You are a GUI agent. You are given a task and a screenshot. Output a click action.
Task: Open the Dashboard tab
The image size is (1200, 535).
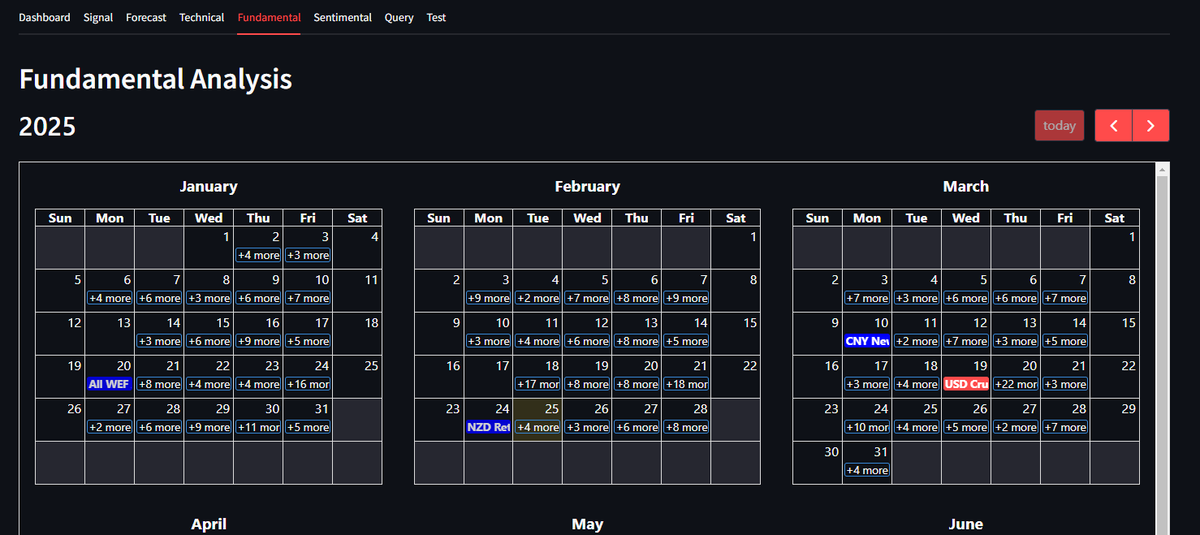click(45, 17)
